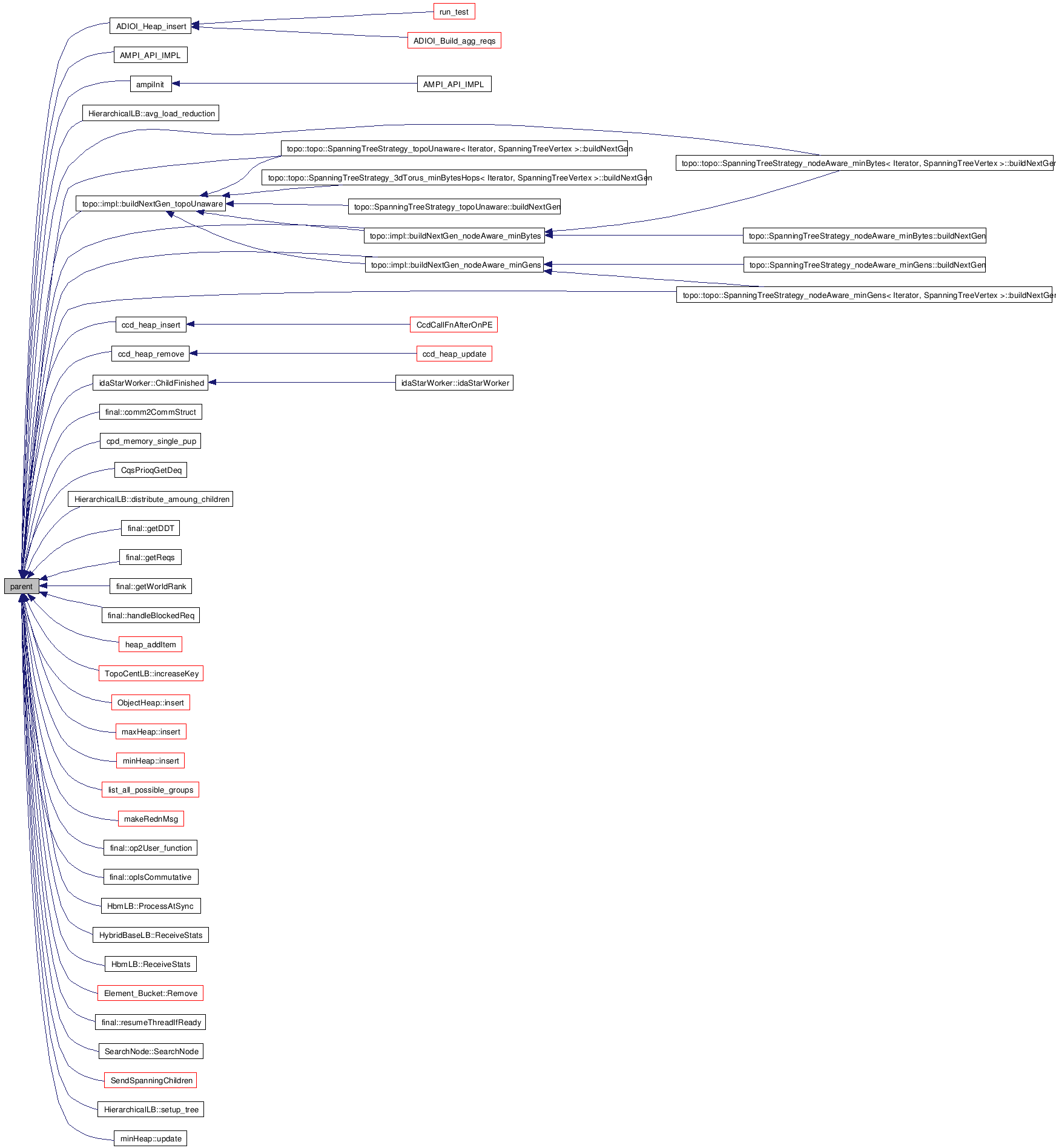1056x1148 pixels.
Task: Click final::getWorldRank node
Action: tap(151, 586)
